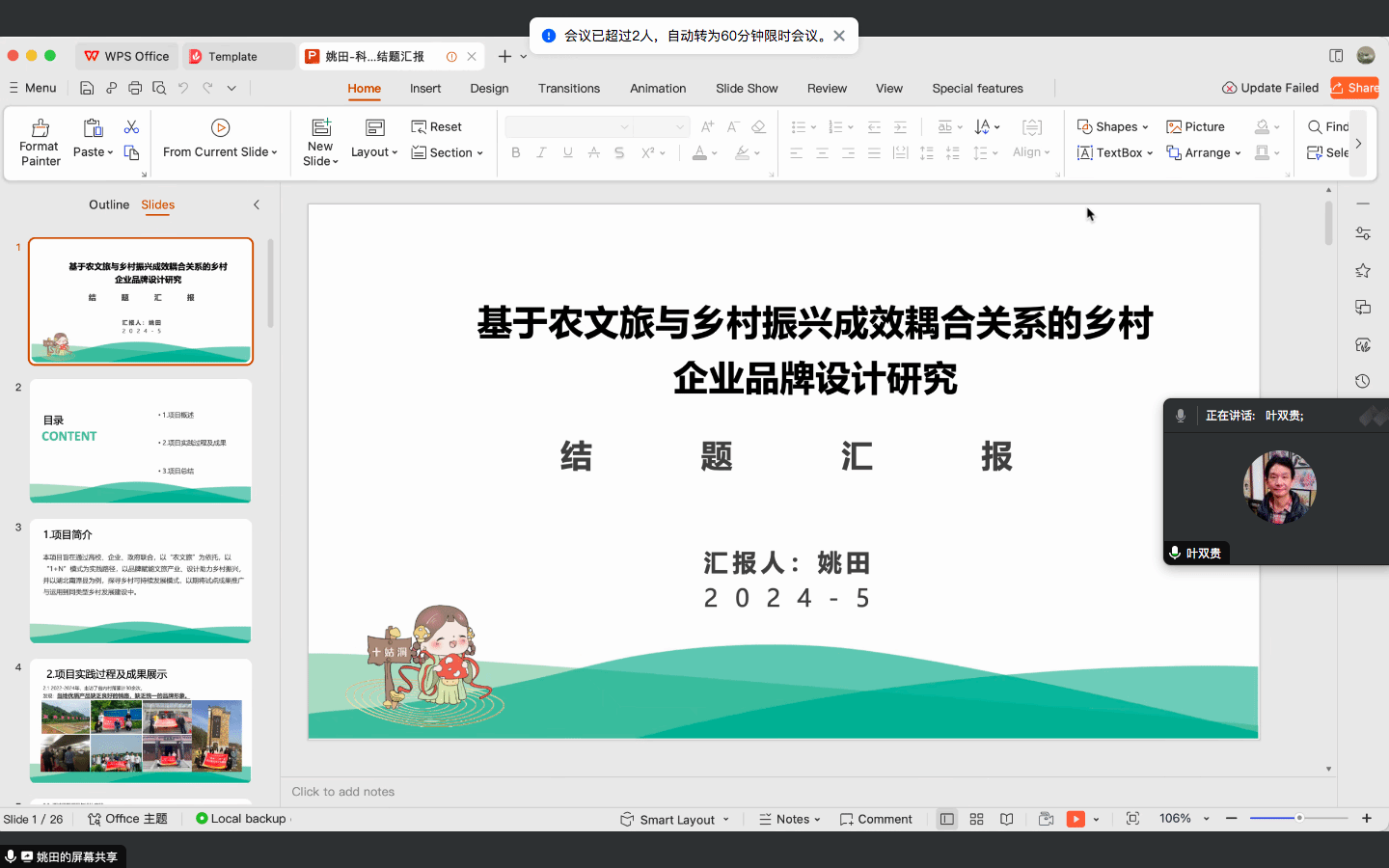The width and height of the screenshot is (1389, 868).
Task: Click the Share button
Action: point(1354,88)
